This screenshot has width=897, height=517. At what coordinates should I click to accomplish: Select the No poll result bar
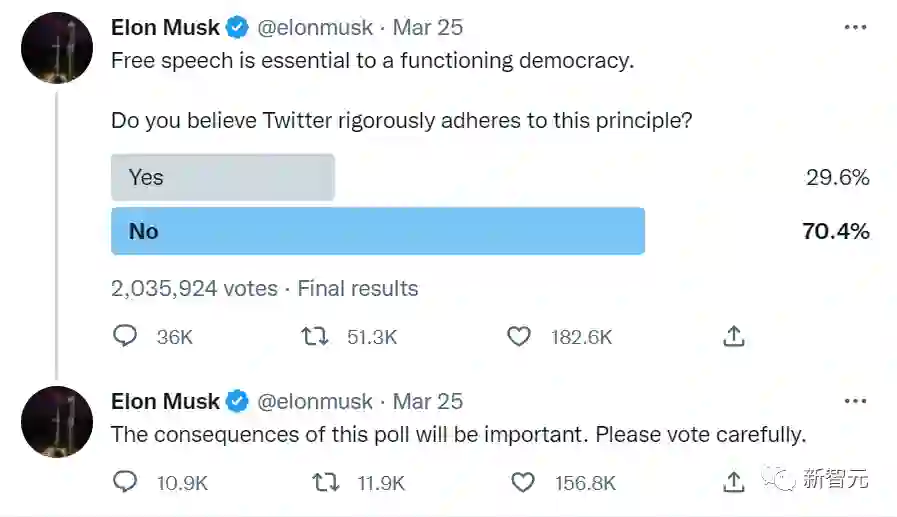[x=377, y=231]
